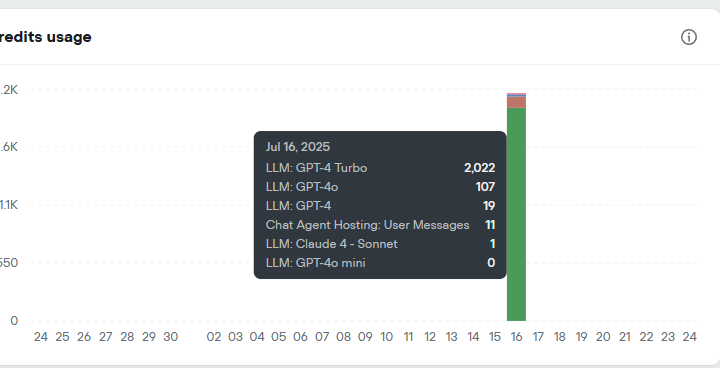Click the LLM: GPT-4o mini row

click(x=380, y=263)
